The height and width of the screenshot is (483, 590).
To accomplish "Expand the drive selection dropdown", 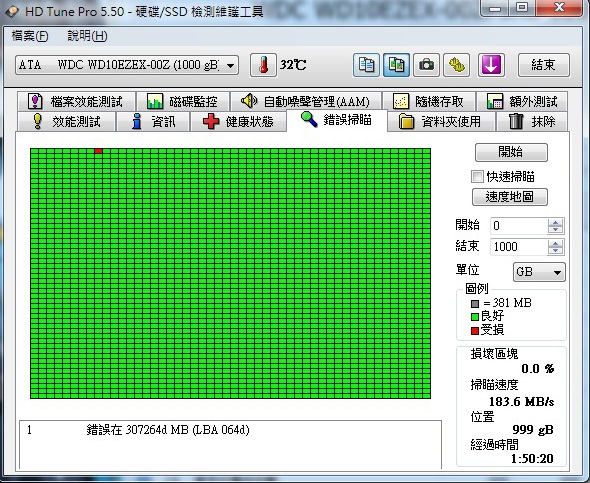I will click(x=230, y=65).
